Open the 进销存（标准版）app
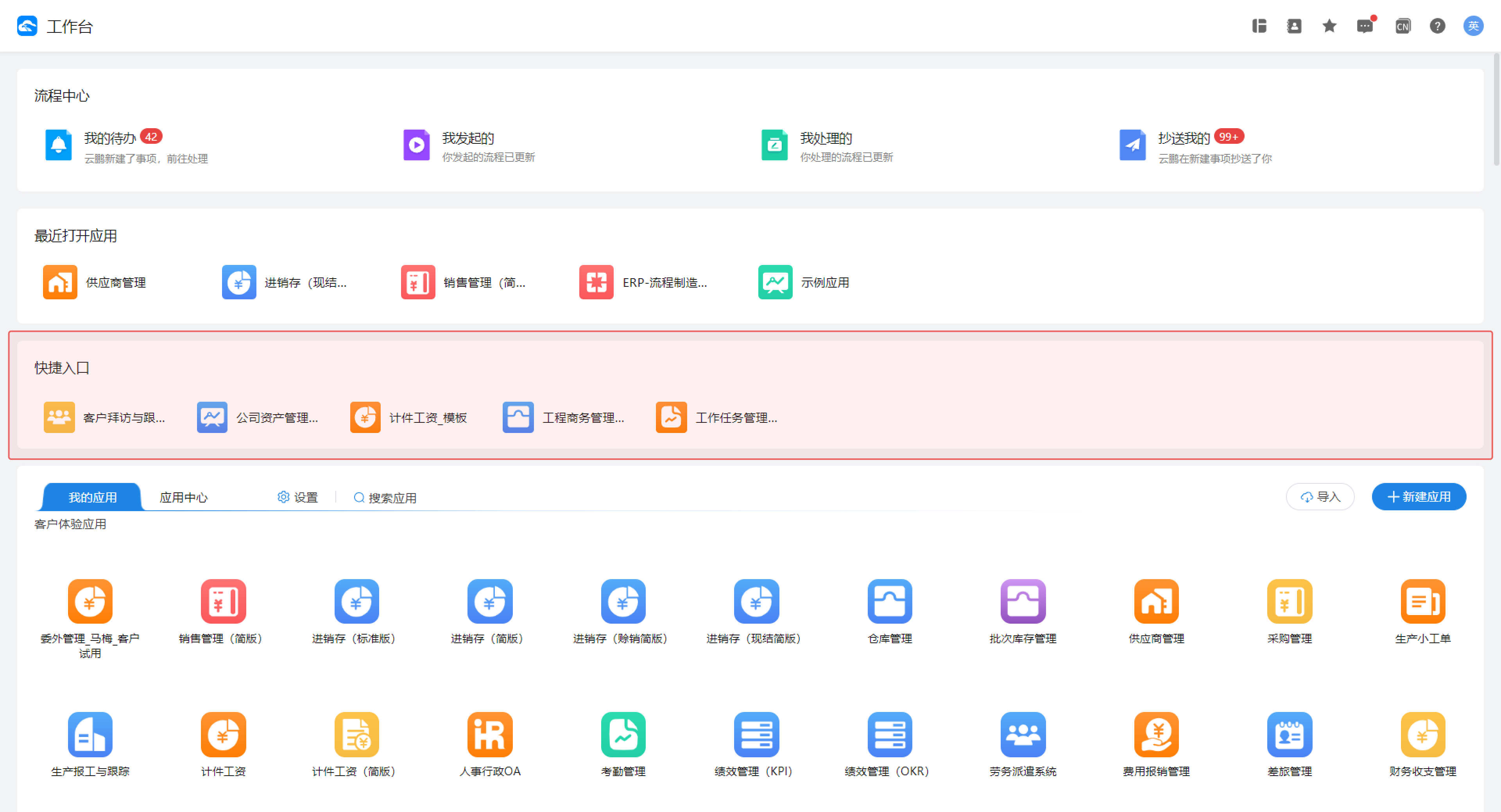The height and width of the screenshot is (812, 1501). point(356,601)
